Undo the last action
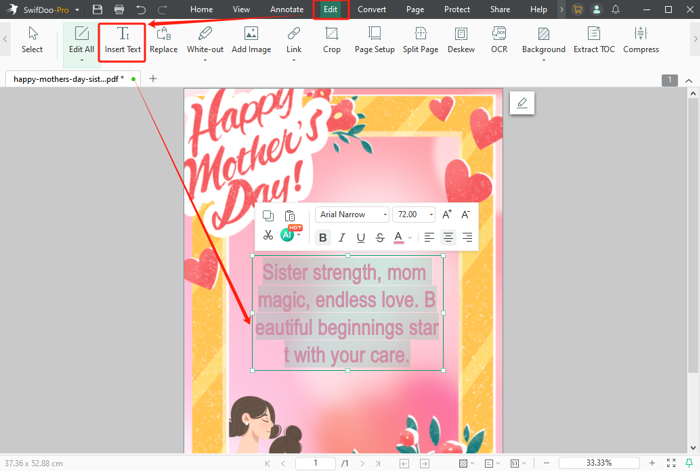700x471 pixels. coord(141,9)
